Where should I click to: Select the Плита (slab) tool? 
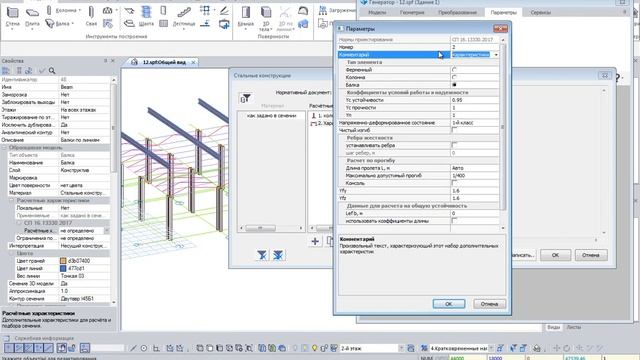(x=32, y=17)
